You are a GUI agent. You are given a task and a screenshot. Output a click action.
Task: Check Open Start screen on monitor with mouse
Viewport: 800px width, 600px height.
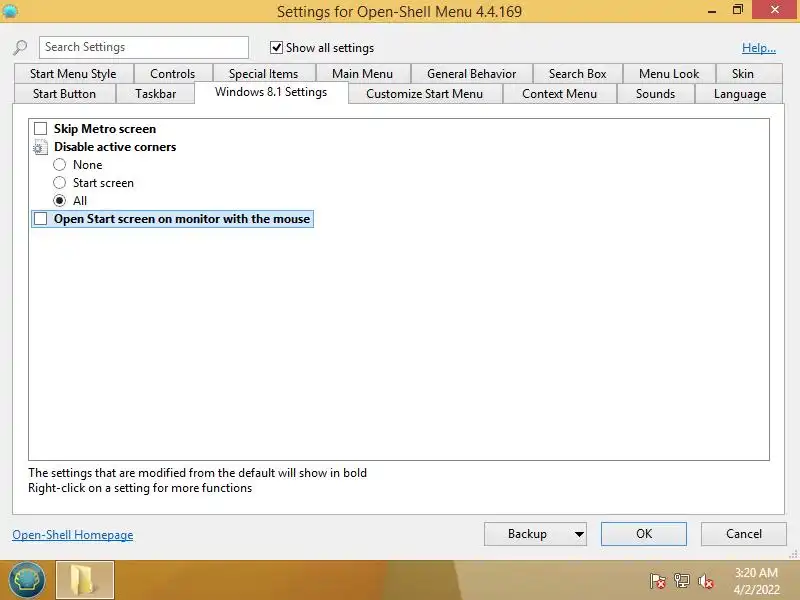(x=40, y=219)
